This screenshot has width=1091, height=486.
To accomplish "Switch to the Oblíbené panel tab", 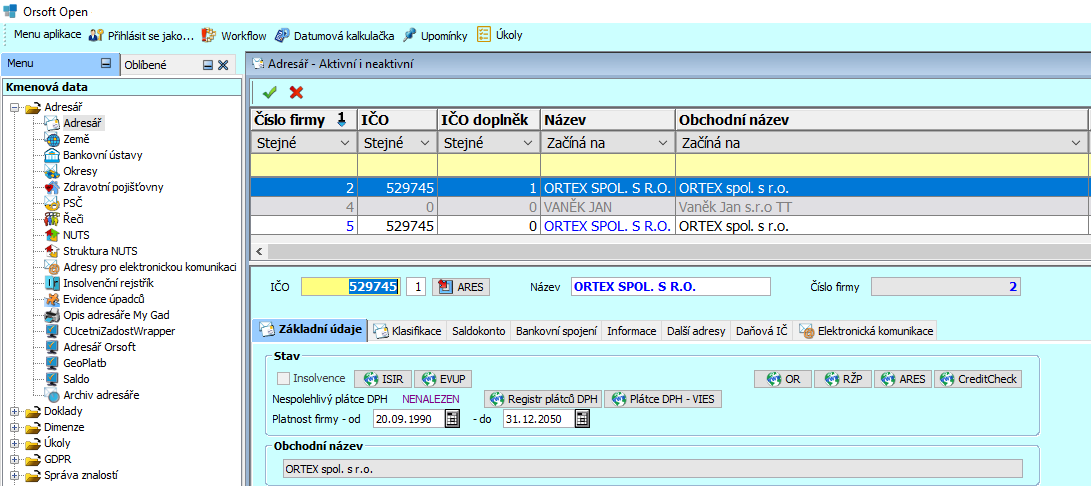I will coord(144,65).
